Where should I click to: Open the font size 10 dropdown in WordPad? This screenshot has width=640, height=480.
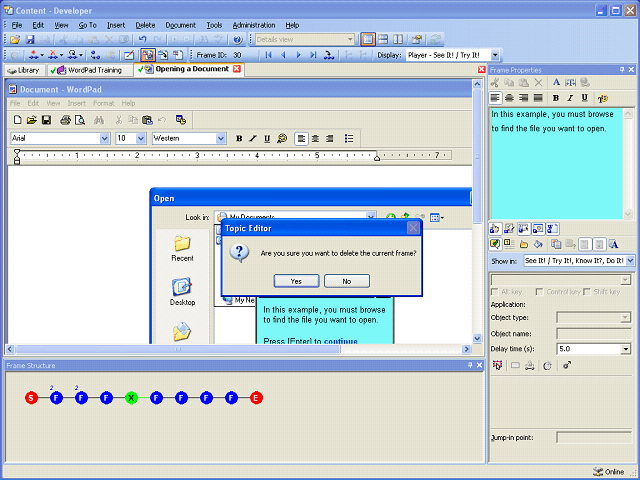(x=141, y=138)
